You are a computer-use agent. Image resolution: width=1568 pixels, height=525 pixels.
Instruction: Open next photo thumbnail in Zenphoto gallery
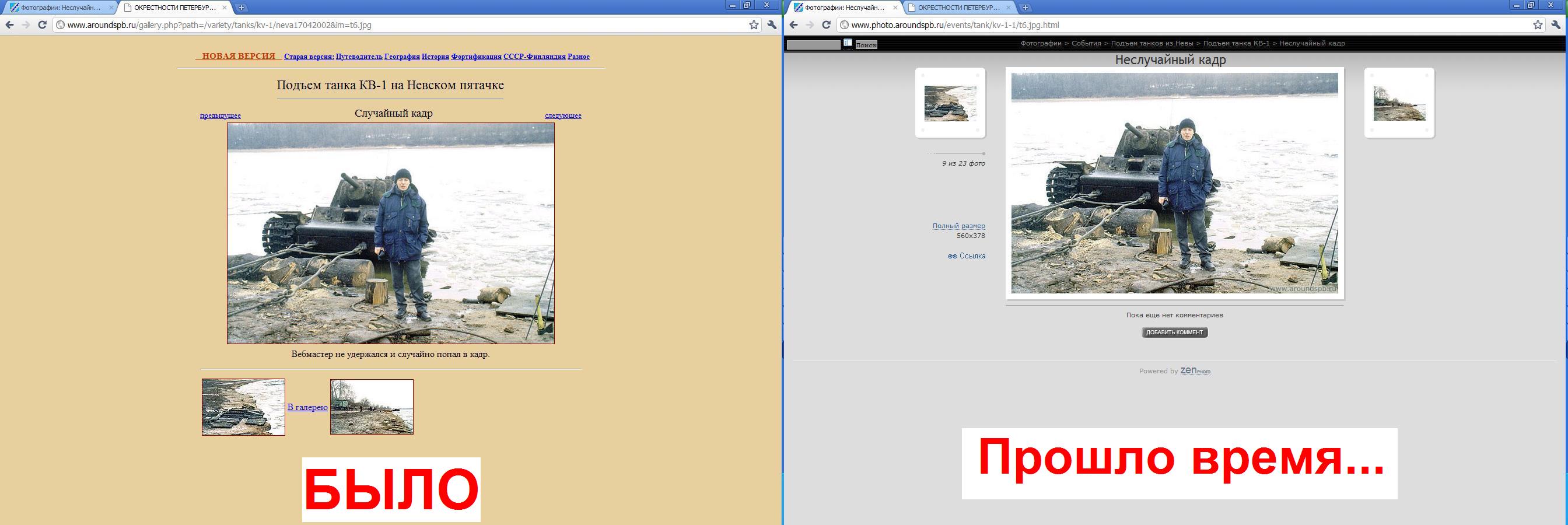1399,103
